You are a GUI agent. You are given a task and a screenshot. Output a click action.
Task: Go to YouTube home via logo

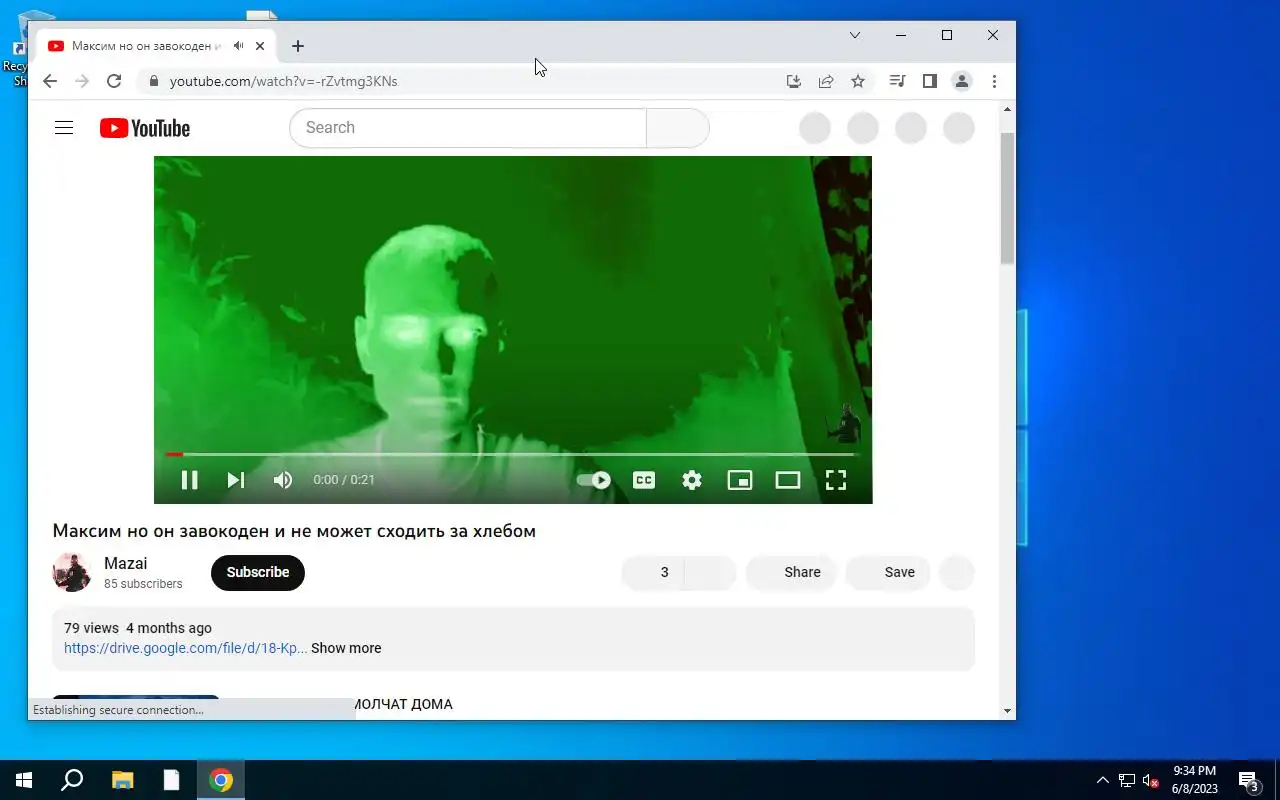point(145,128)
